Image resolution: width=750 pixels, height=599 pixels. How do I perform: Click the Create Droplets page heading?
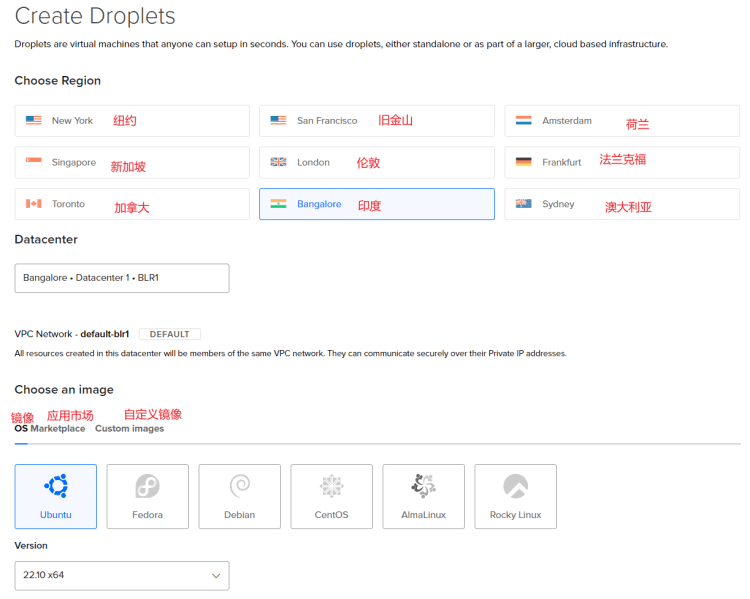point(95,16)
